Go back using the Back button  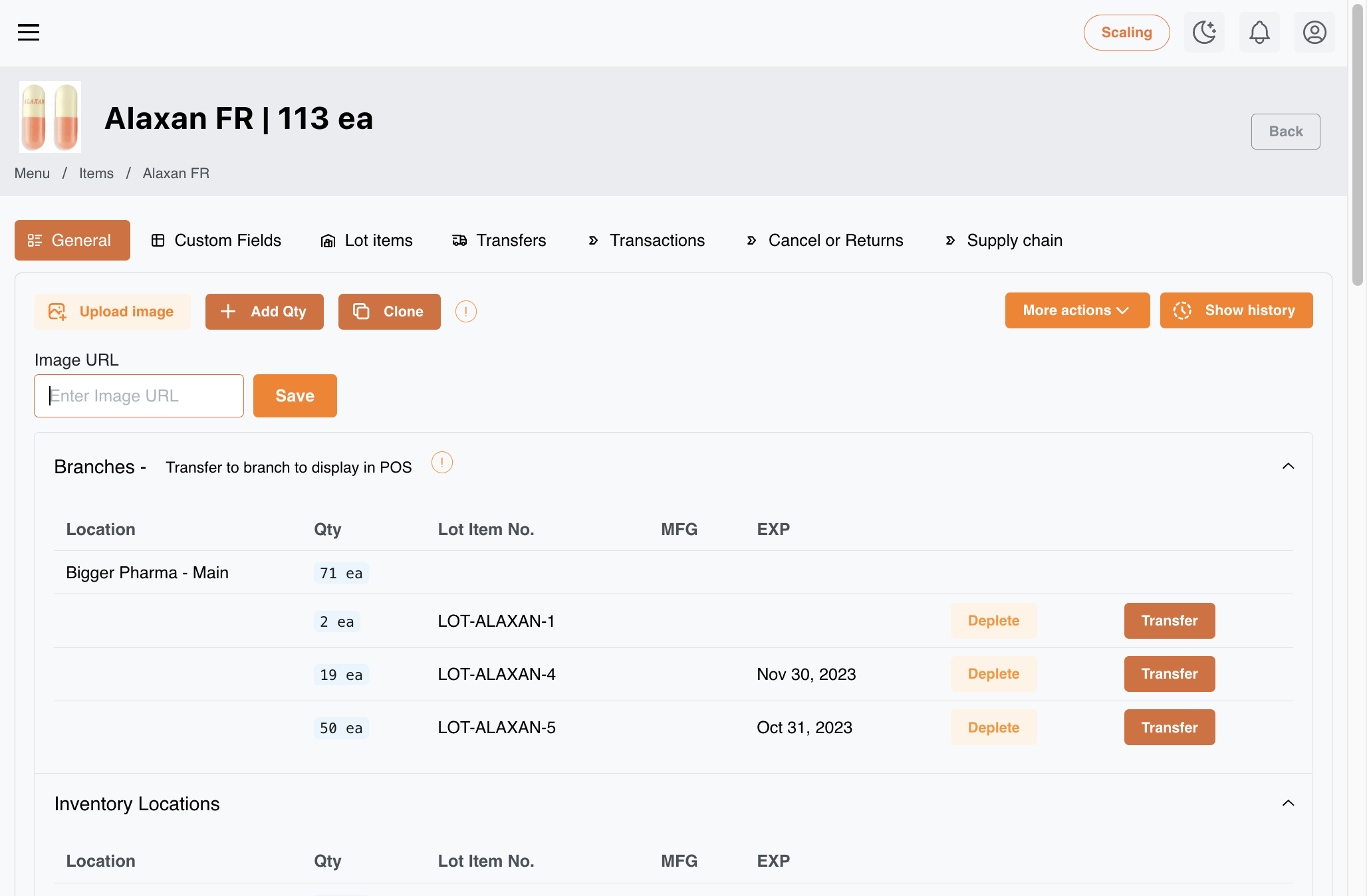(1285, 132)
